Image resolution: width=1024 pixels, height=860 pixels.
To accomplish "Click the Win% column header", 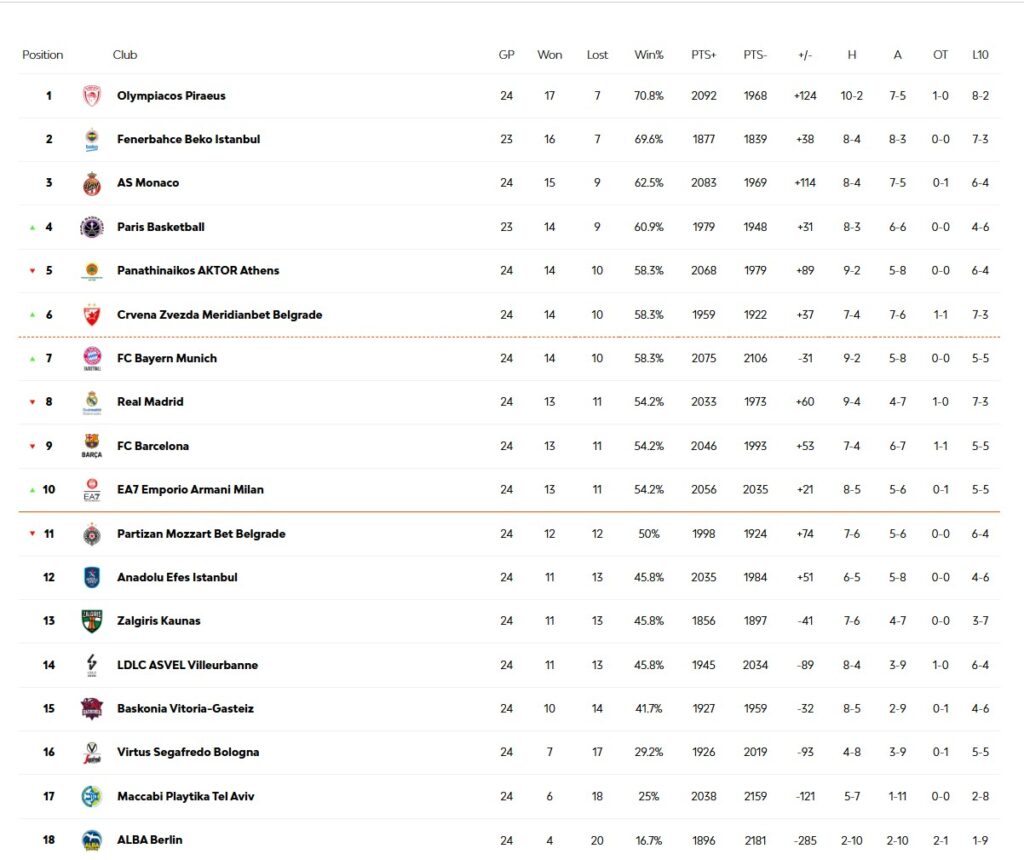I will tap(649, 55).
